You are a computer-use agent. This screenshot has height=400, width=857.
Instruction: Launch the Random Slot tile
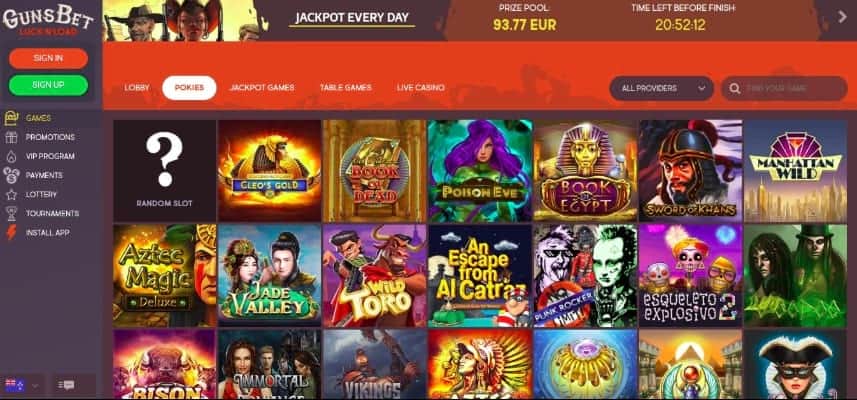[x=165, y=170]
